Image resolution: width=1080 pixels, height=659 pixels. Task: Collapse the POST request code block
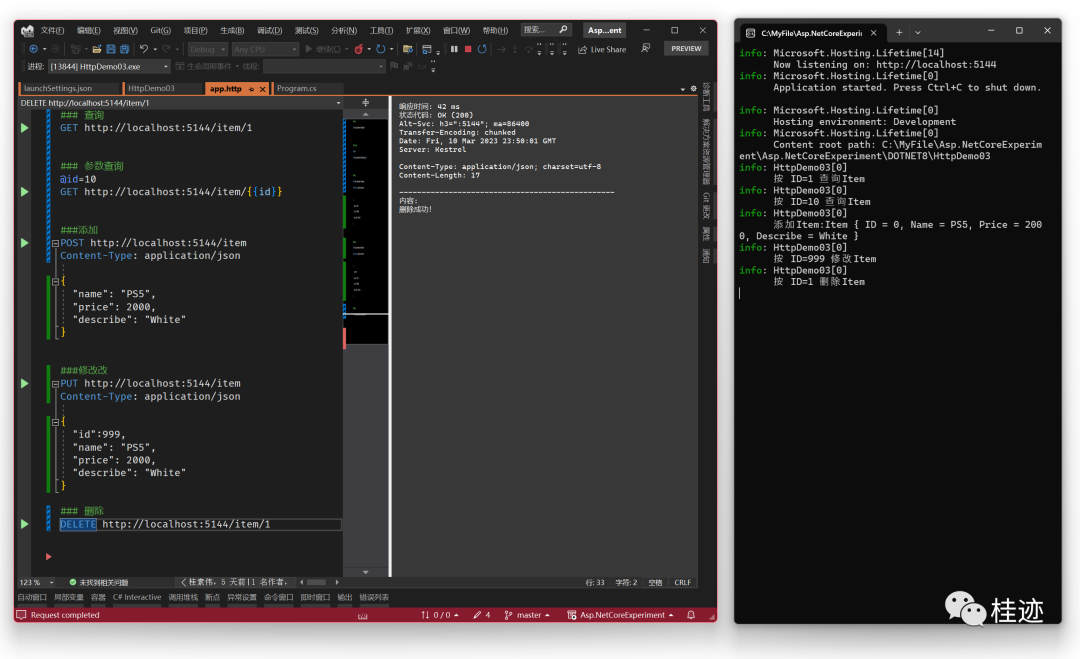(56, 243)
